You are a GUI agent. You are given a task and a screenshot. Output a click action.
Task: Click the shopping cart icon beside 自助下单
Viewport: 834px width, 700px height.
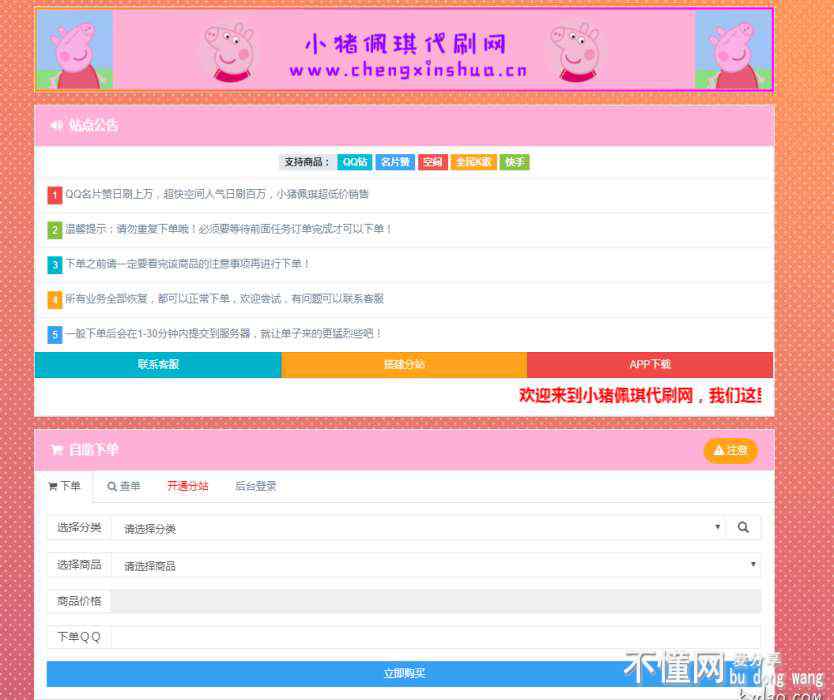(x=57, y=451)
